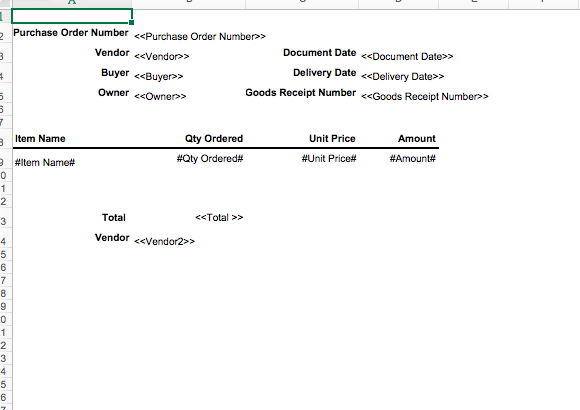Viewport: 580px width, 410px height.
Task: Select the Purchase Order Number label cell
Action: [71, 33]
